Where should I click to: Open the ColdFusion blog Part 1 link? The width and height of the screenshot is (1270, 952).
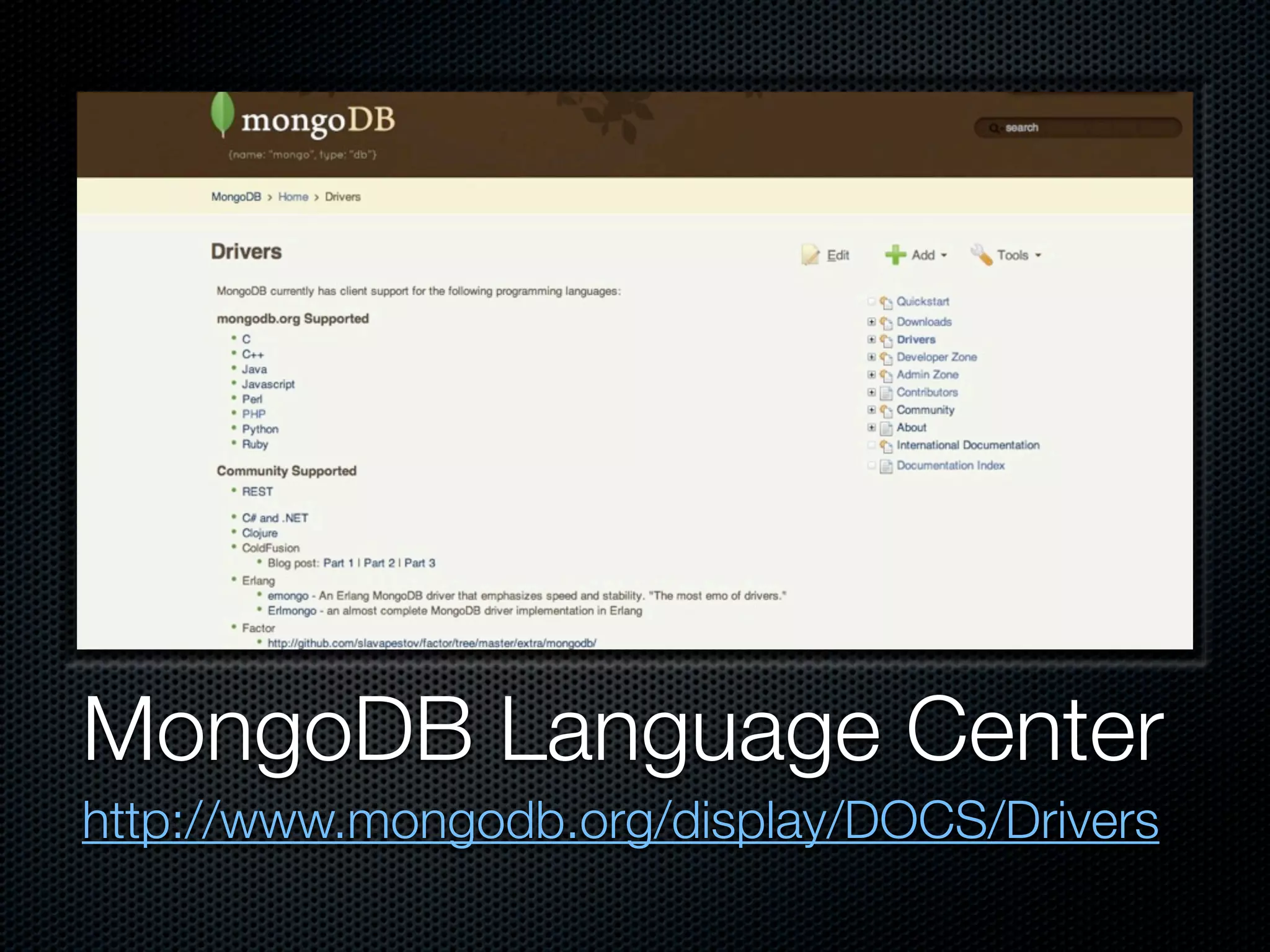[338, 563]
